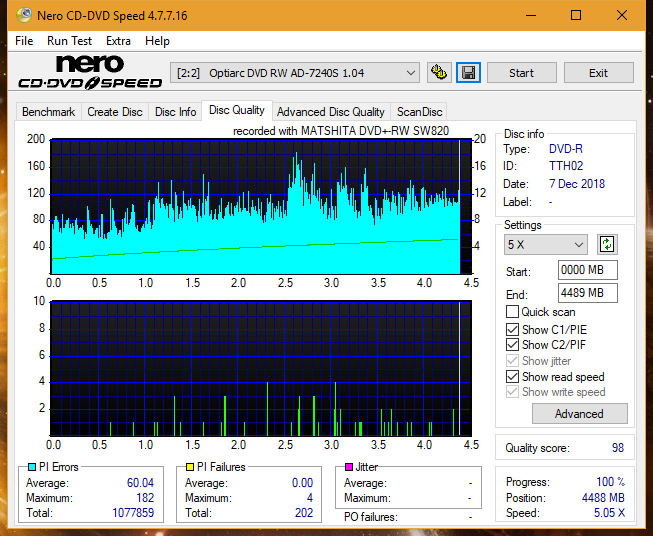Screen dimensions: 653x536
Task: Click the PI Errors graph area
Action: tap(261, 207)
